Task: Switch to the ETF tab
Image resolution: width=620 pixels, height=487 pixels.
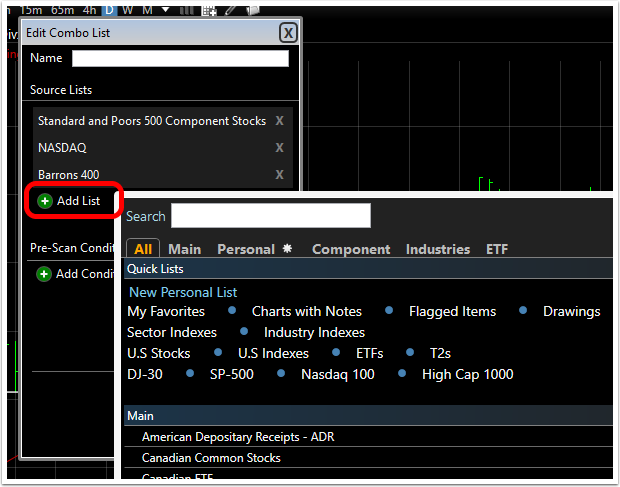Action: pyautogui.click(x=497, y=249)
